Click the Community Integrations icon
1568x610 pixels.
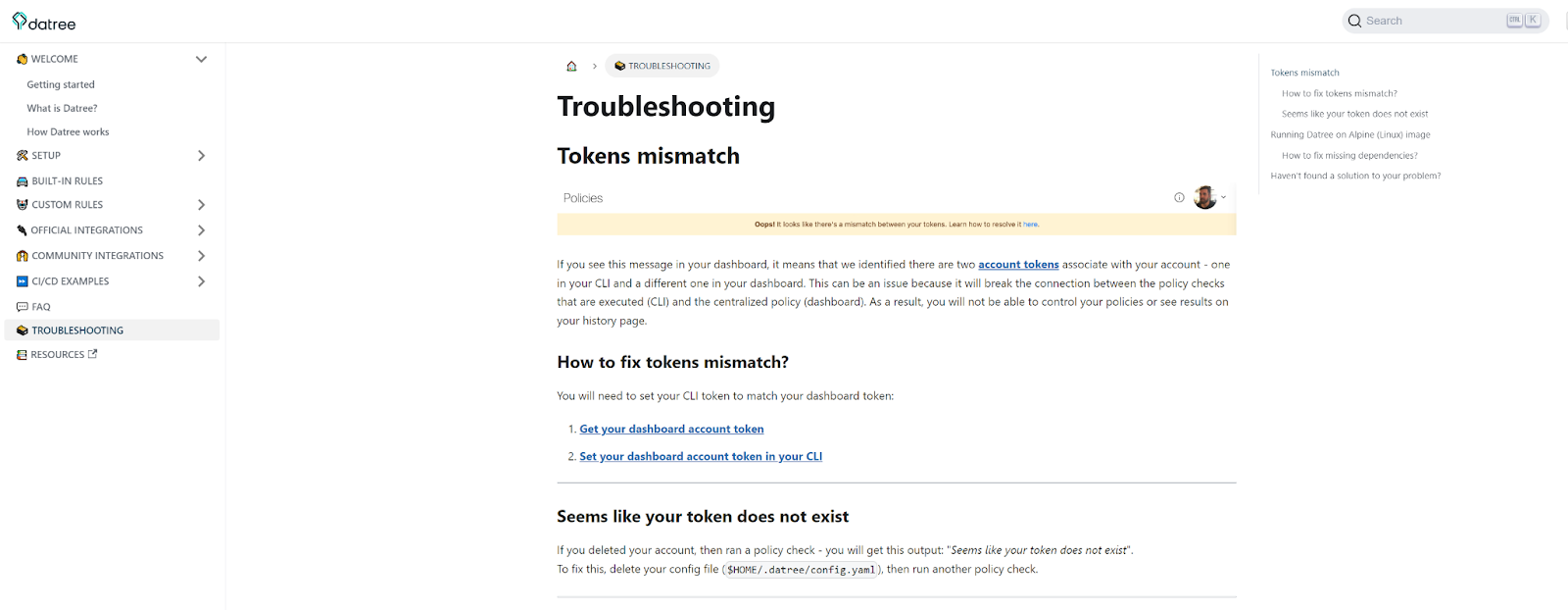[22, 256]
